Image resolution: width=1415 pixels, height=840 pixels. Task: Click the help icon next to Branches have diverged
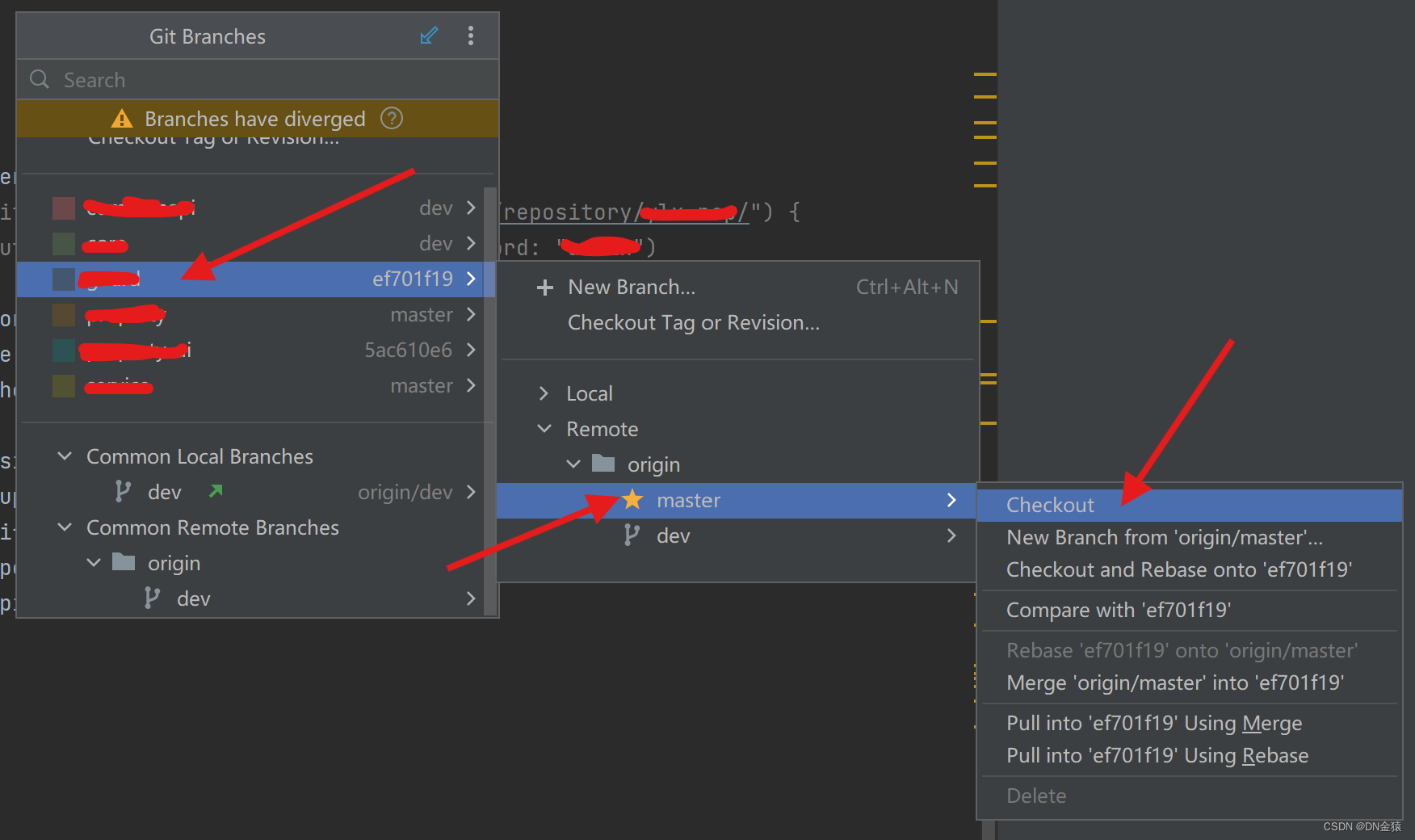click(x=392, y=119)
